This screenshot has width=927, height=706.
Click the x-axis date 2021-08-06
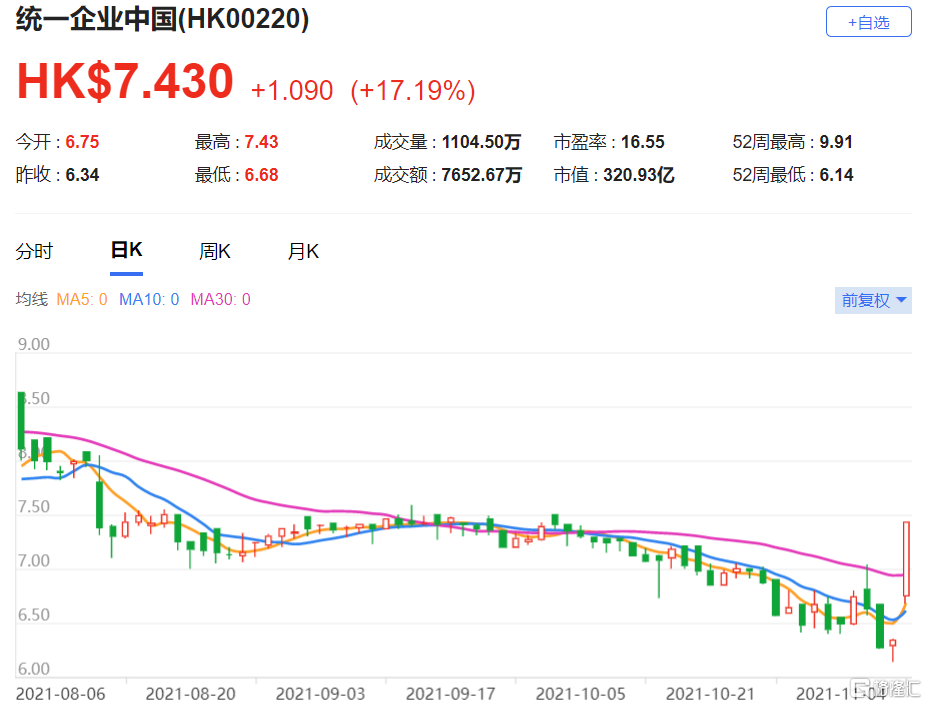click(x=60, y=694)
